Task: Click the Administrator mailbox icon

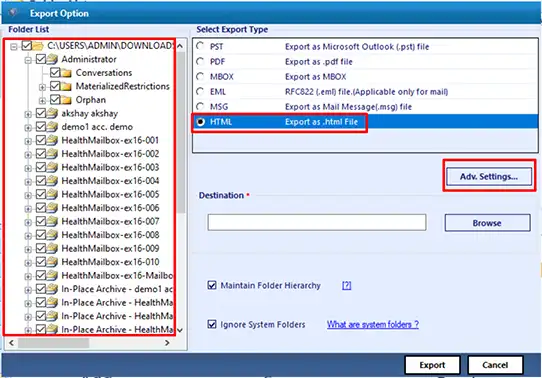Action: (x=52, y=59)
